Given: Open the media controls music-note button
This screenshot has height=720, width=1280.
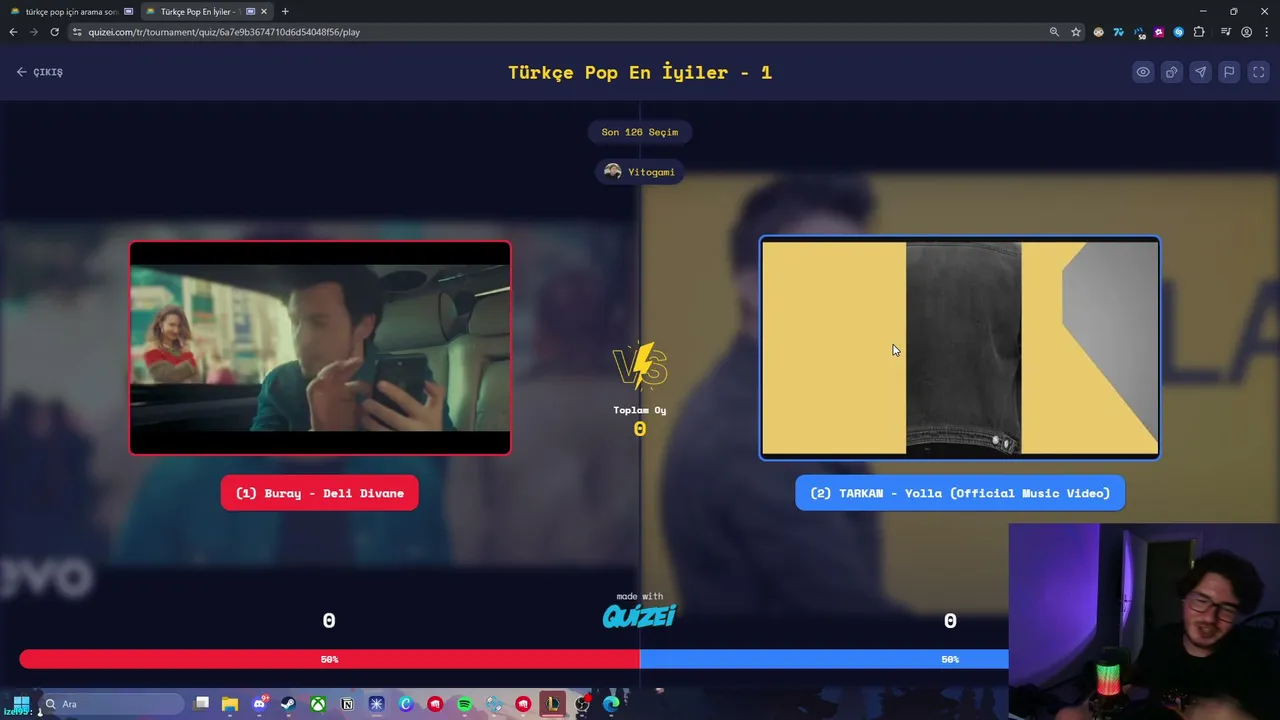Looking at the screenshot, I should [1226, 32].
